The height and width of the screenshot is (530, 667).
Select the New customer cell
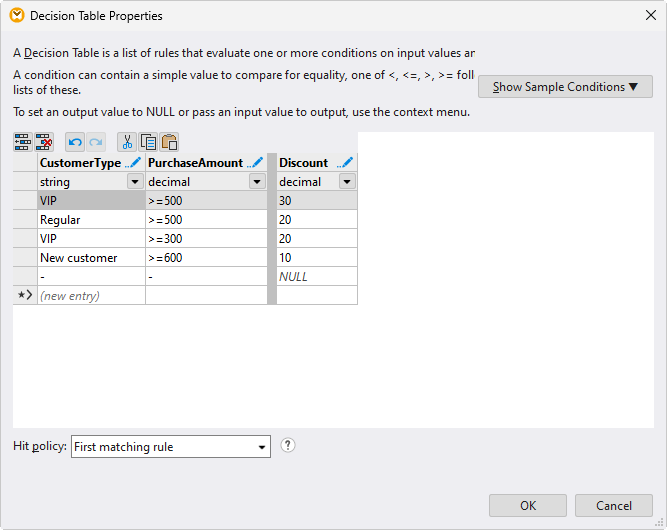coord(90,258)
